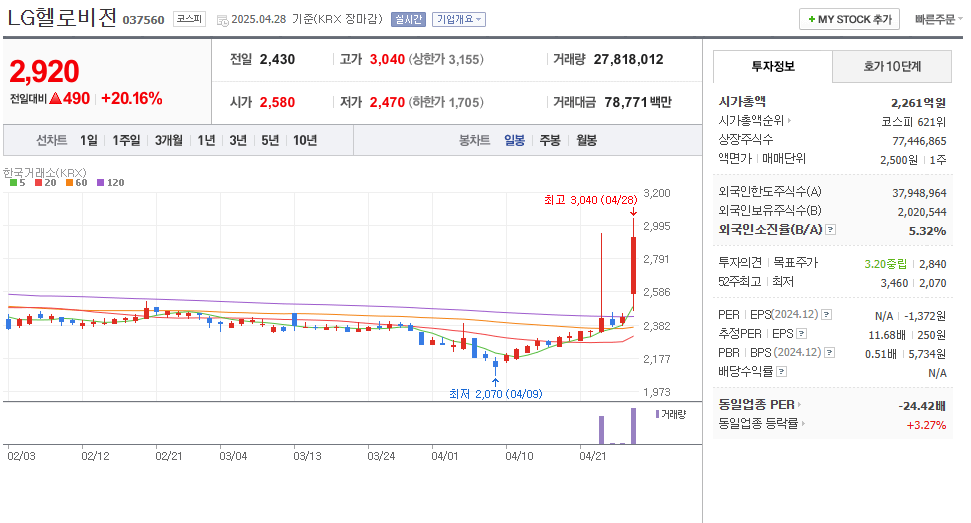Click the 코스피 market badge
This screenshot has width=971, height=523.
click(x=189, y=19)
